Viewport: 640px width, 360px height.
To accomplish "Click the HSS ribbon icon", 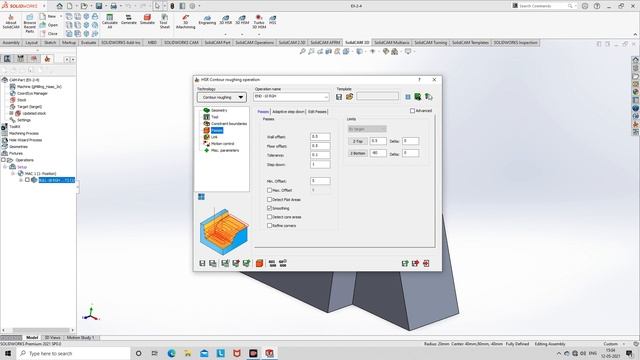I will (x=273, y=20).
